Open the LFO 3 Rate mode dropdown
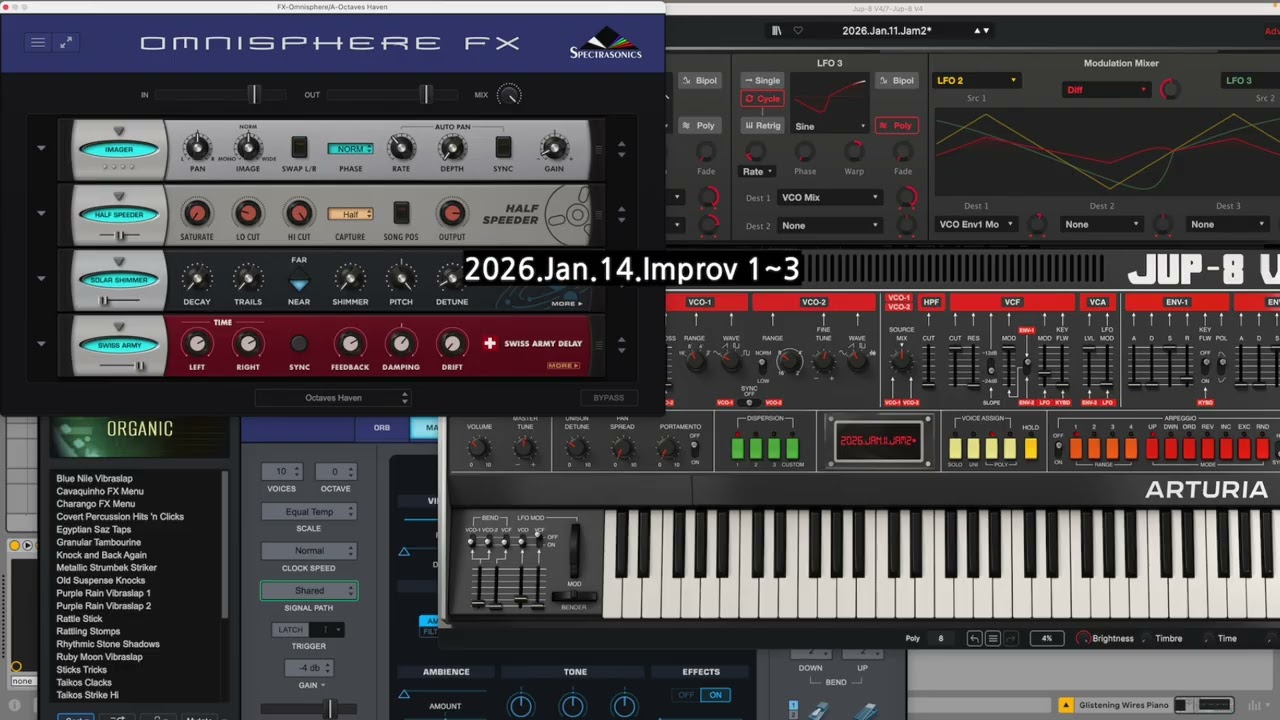The image size is (1280, 720). coord(757,172)
